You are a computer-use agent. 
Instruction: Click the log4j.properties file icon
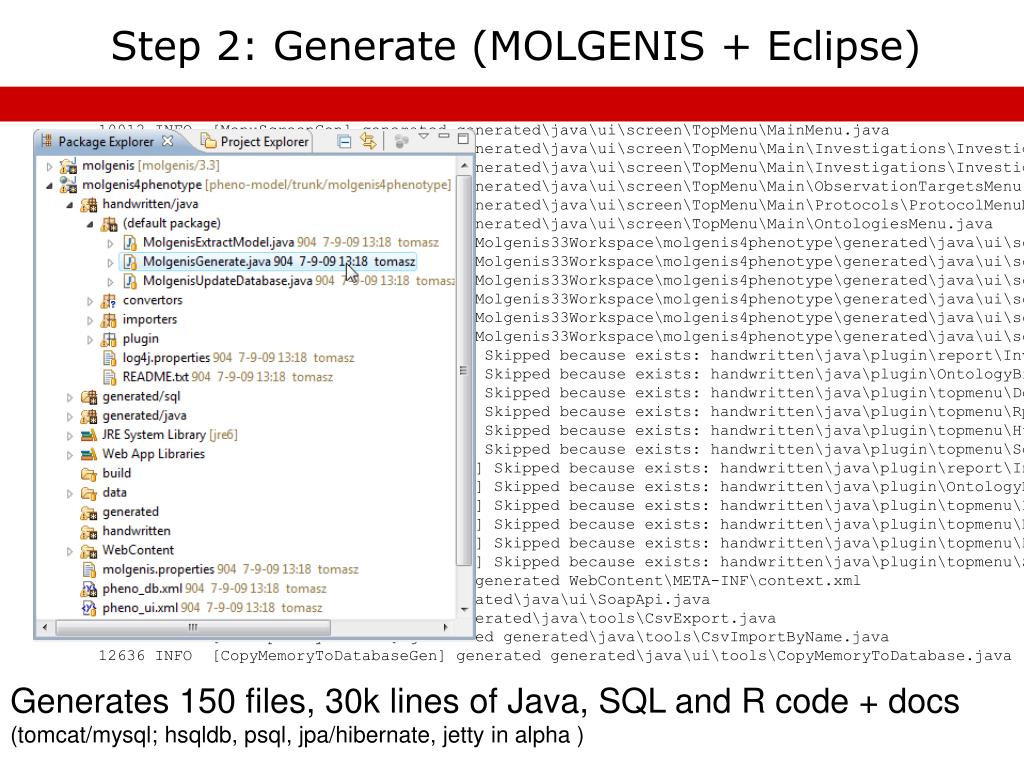click(110, 358)
